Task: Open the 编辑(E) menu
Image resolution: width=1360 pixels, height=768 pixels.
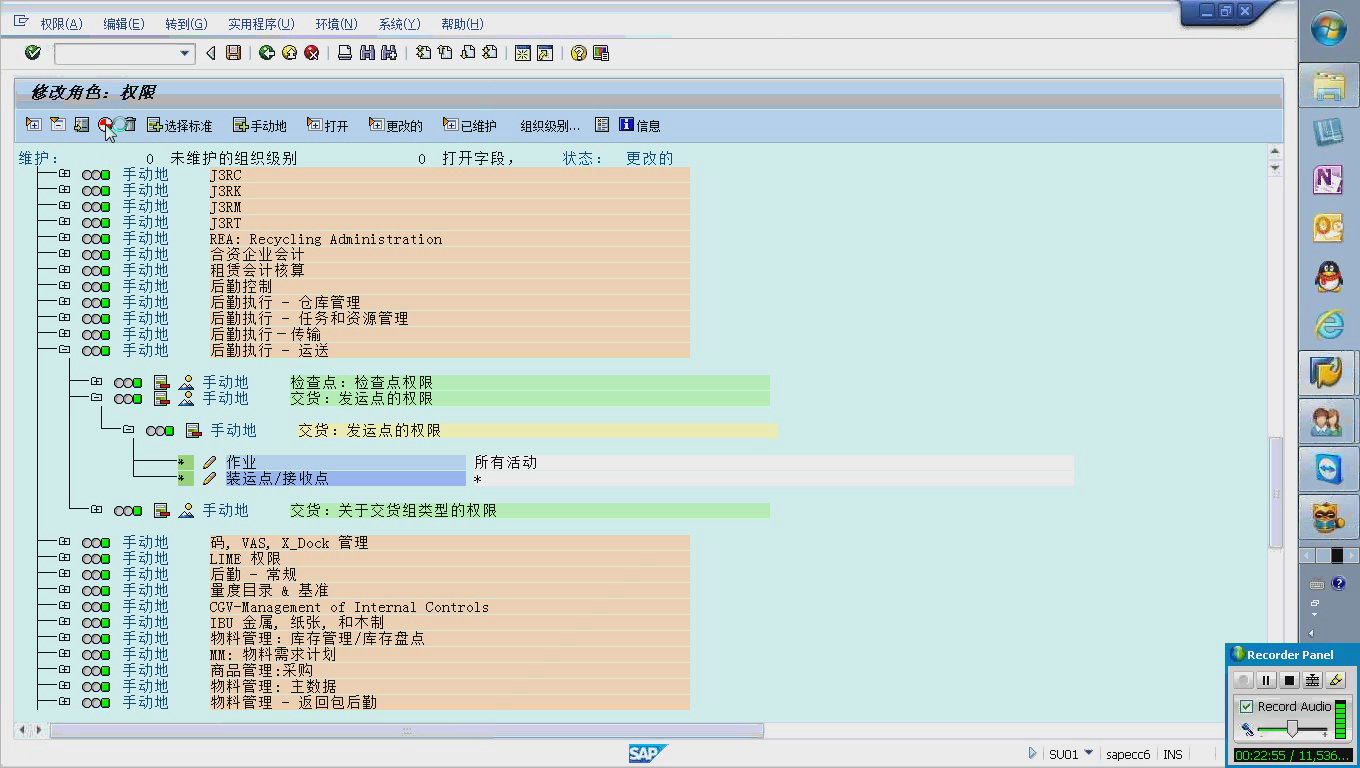Action: tap(123, 24)
